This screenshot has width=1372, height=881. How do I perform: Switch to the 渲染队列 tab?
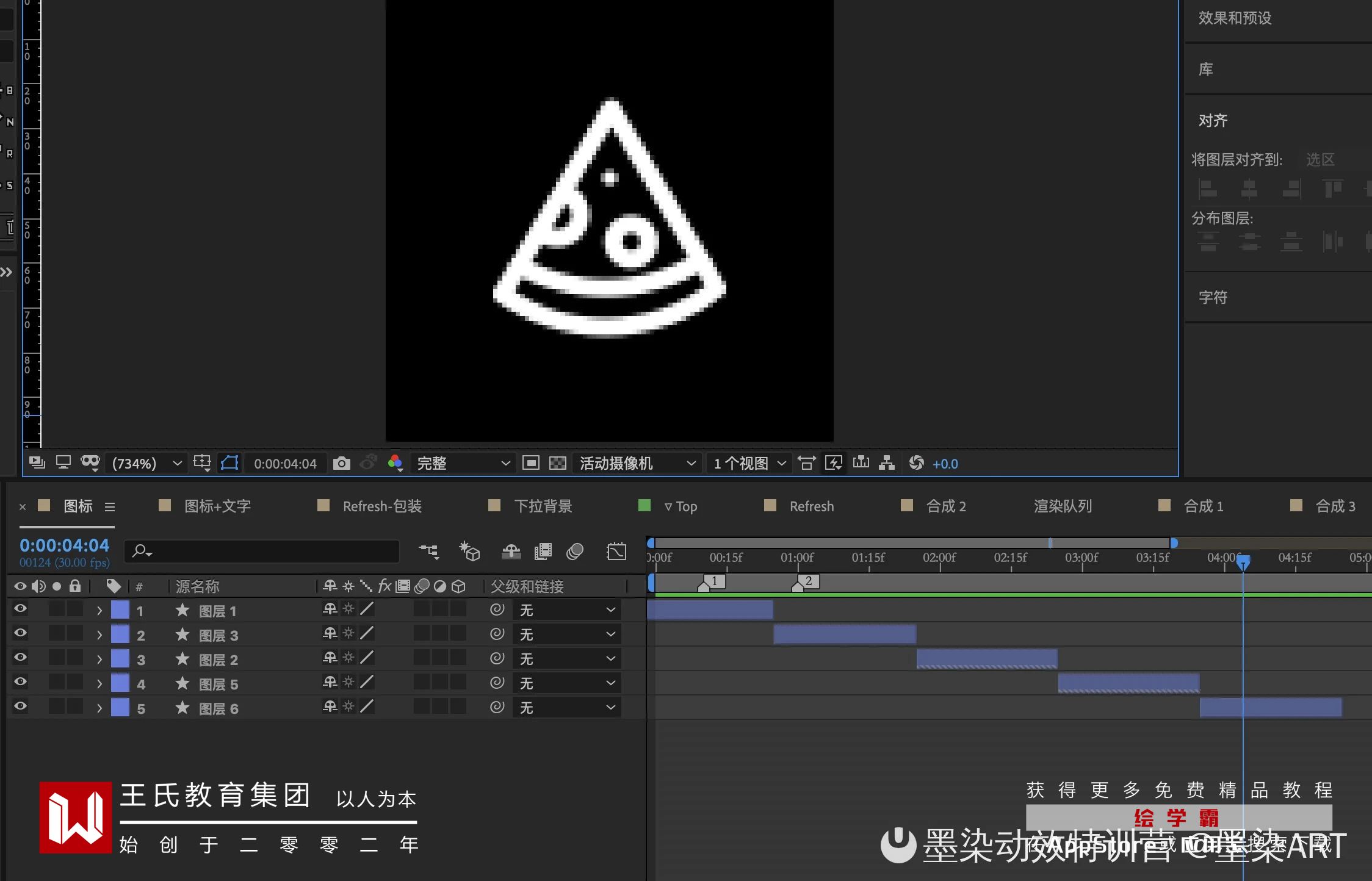coord(1062,506)
